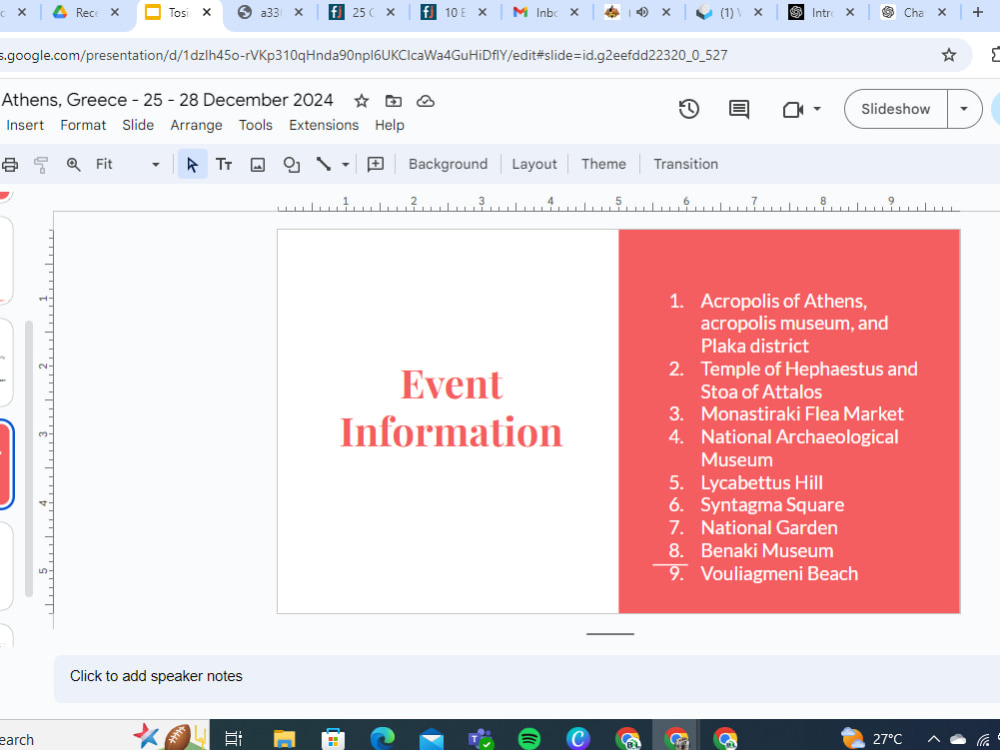Open the Arrange menu

pyautogui.click(x=196, y=125)
